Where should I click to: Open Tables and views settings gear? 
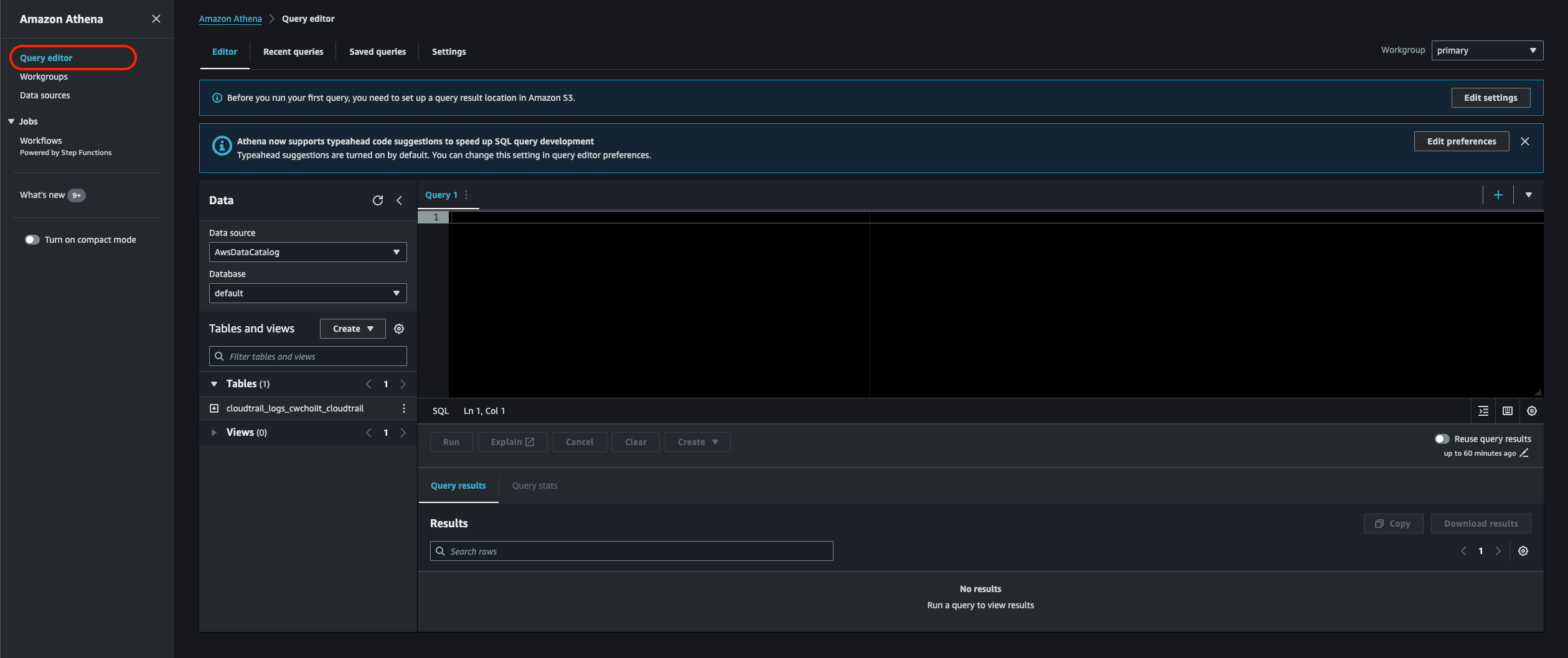click(x=400, y=329)
